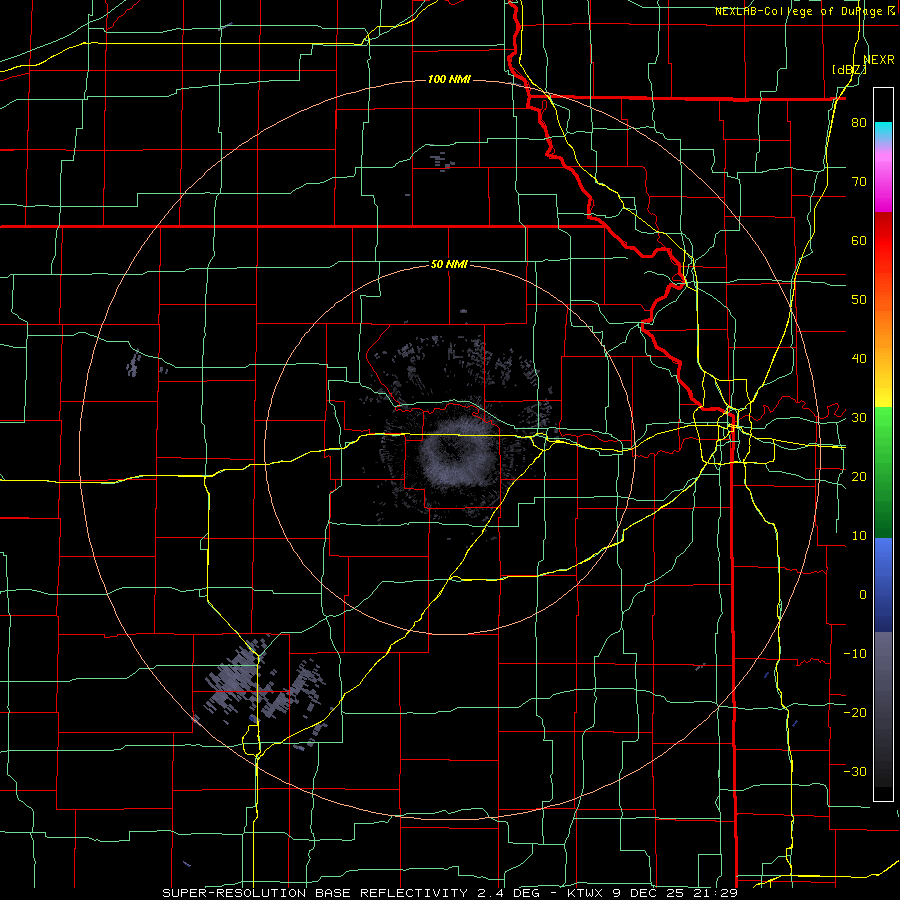Click the 10 dBZ scale value
This screenshot has height=900, width=900.
tap(859, 536)
